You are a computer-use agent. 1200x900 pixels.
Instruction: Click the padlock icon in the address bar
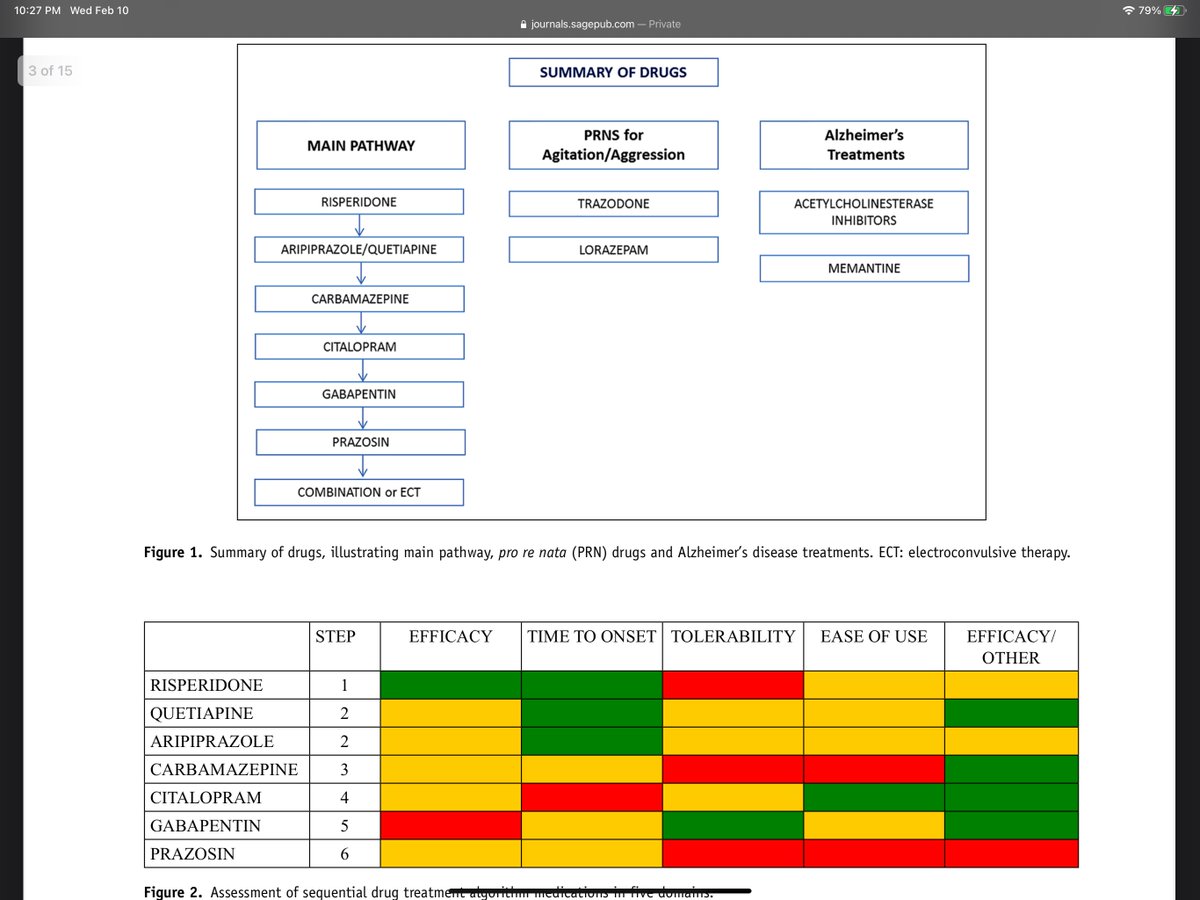(x=524, y=24)
